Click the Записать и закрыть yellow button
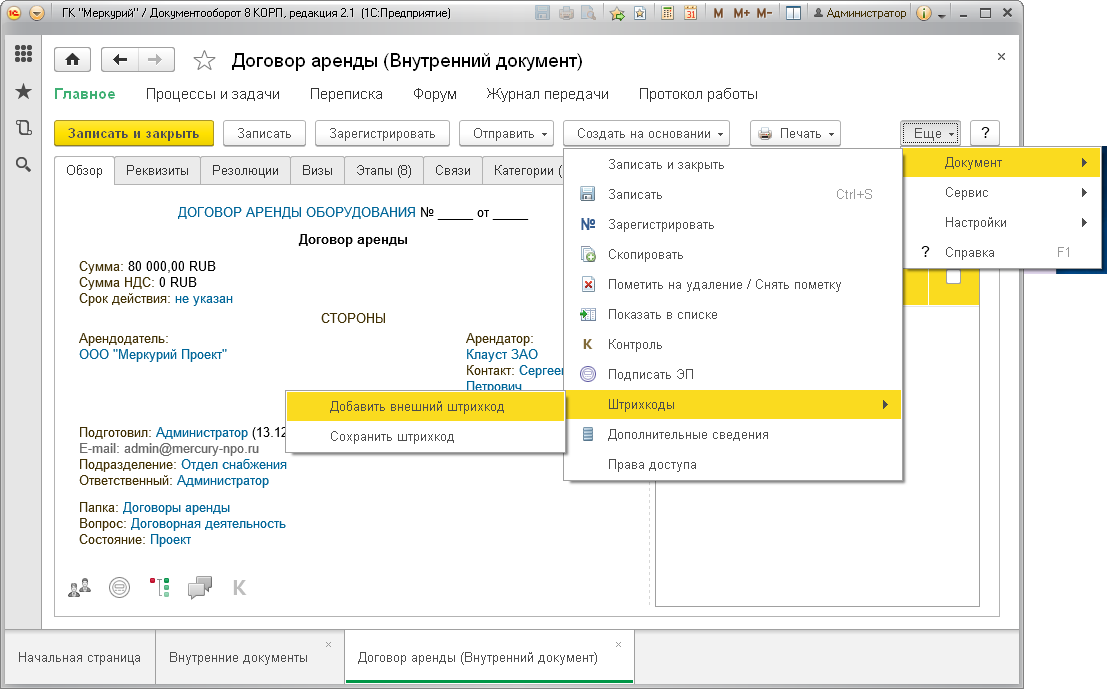 click(x=134, y=133)
